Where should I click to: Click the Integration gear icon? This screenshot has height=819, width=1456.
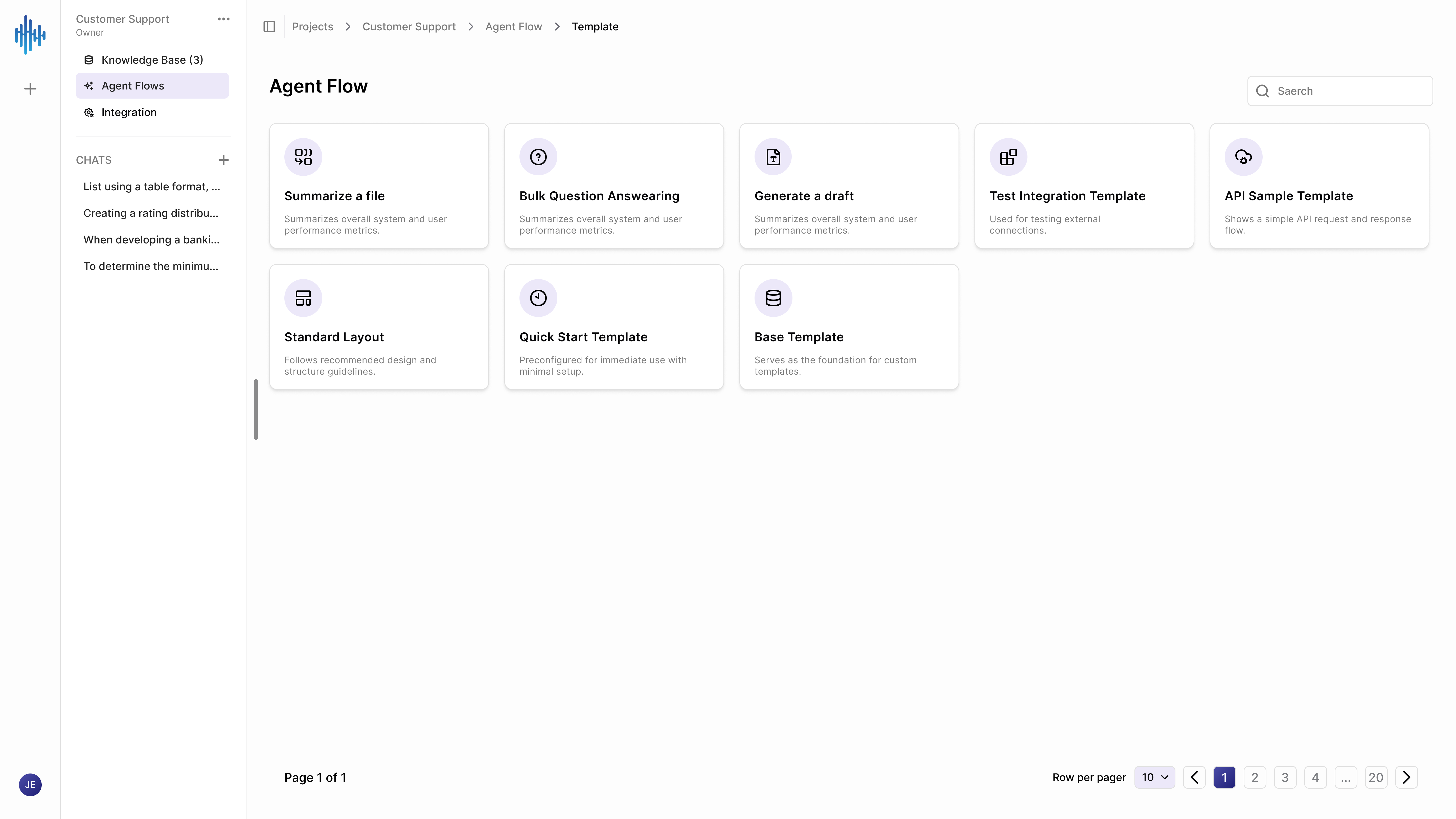pyautogui.click(x=89, y=112)
